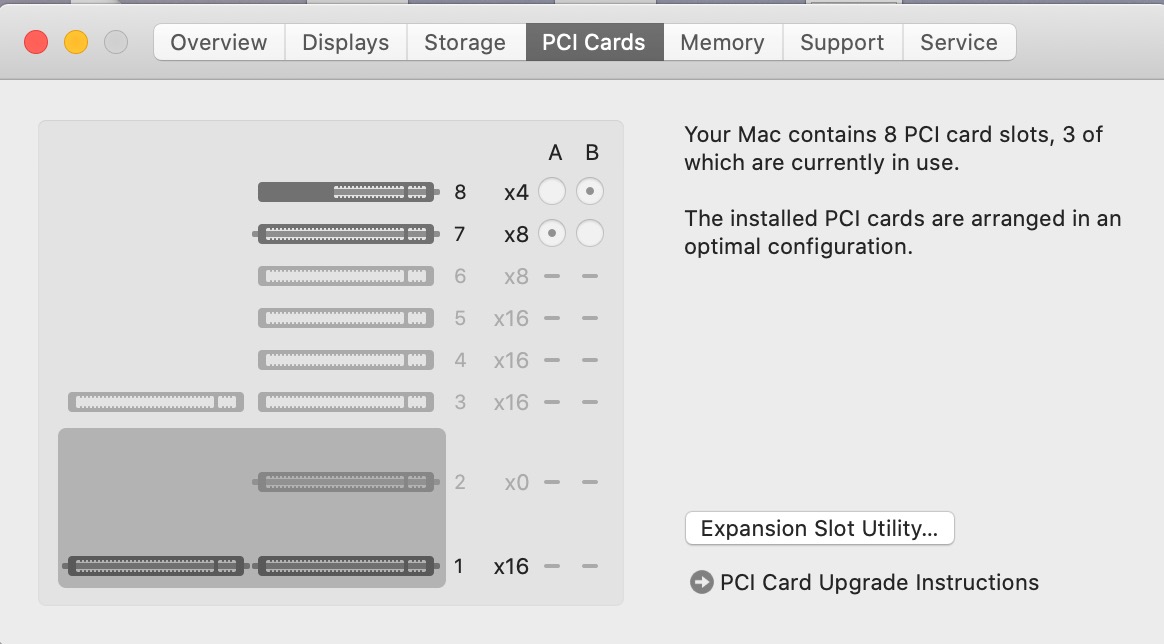
Task: Open the Memory tab
Action: (x=722, y=42)
